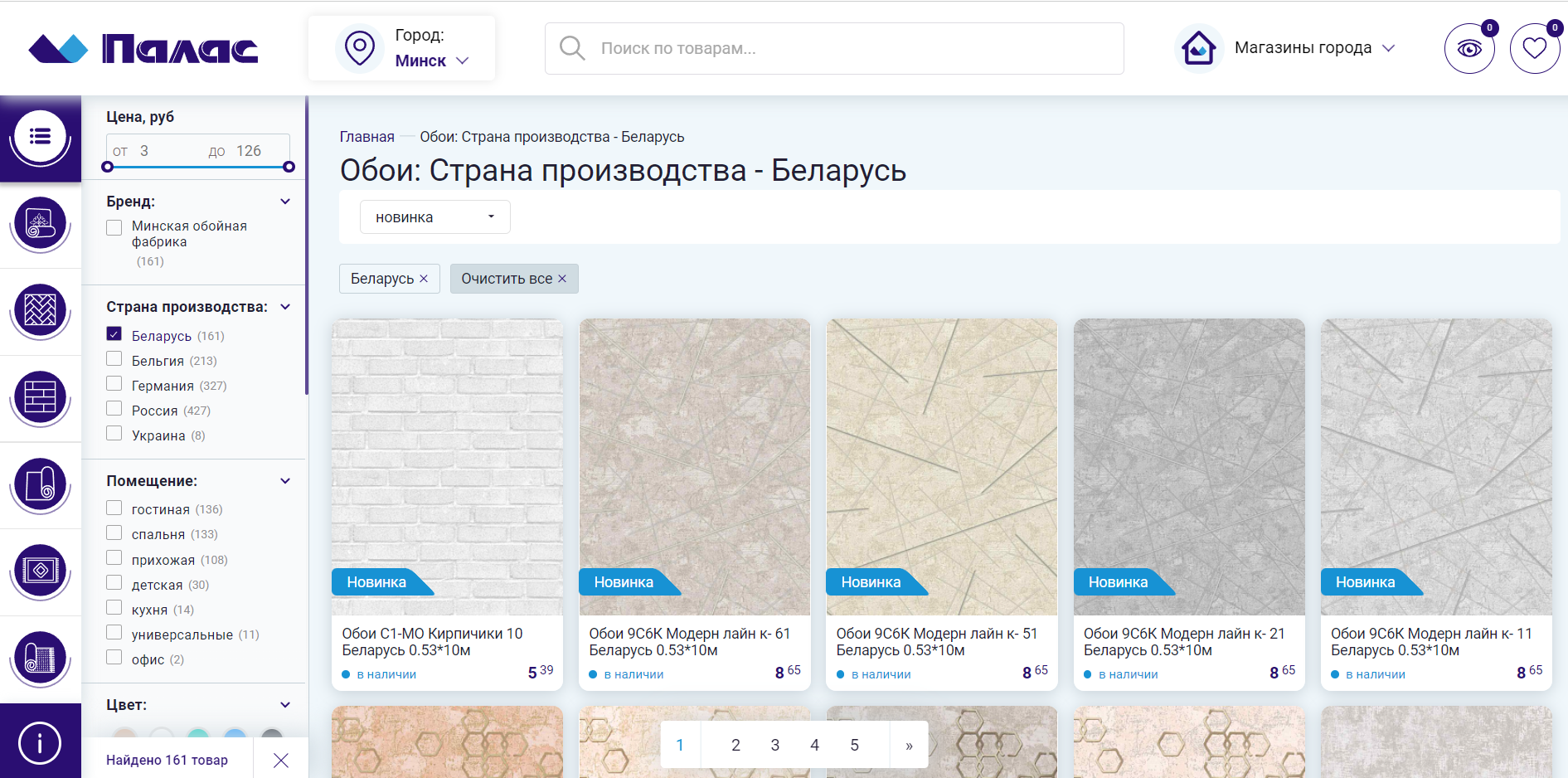This screenshot has height=778, width=1568.
Task: Check the Украина country checkbox
Action: (x=114, y=434)
